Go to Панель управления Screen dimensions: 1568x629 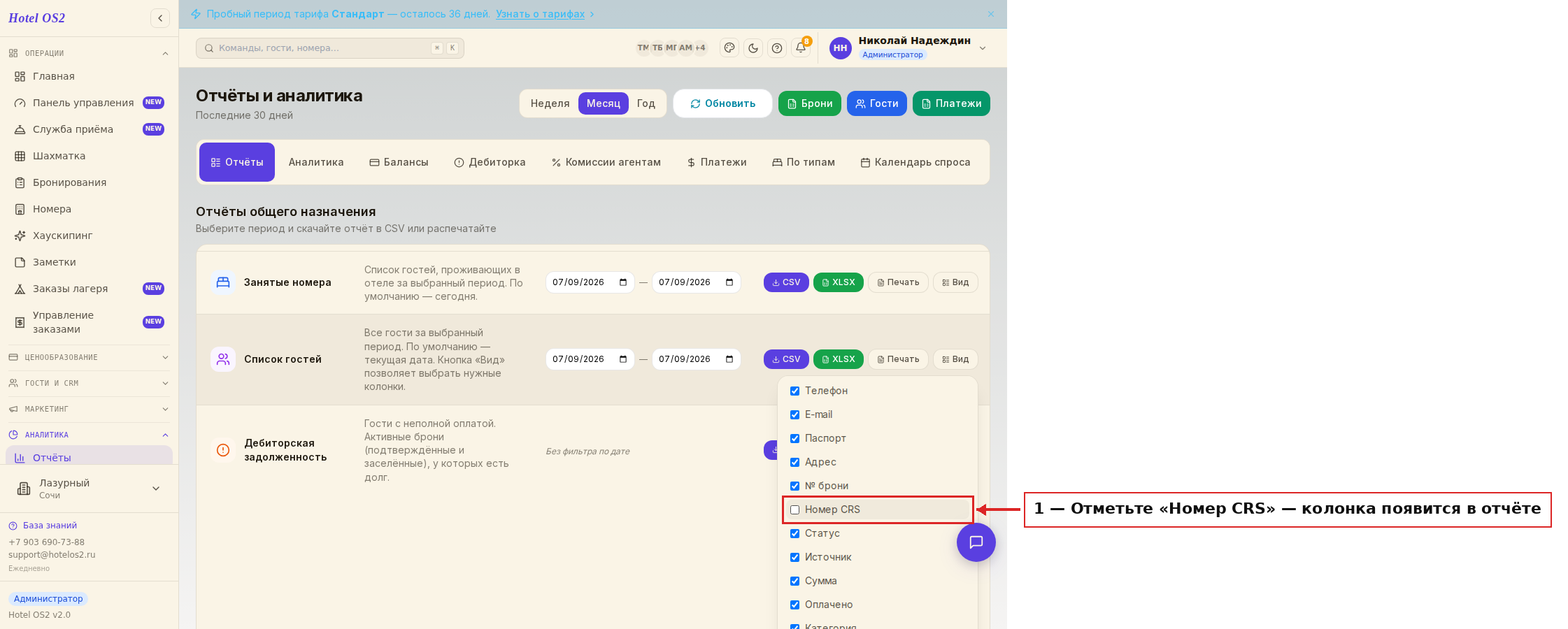[90, 103]
